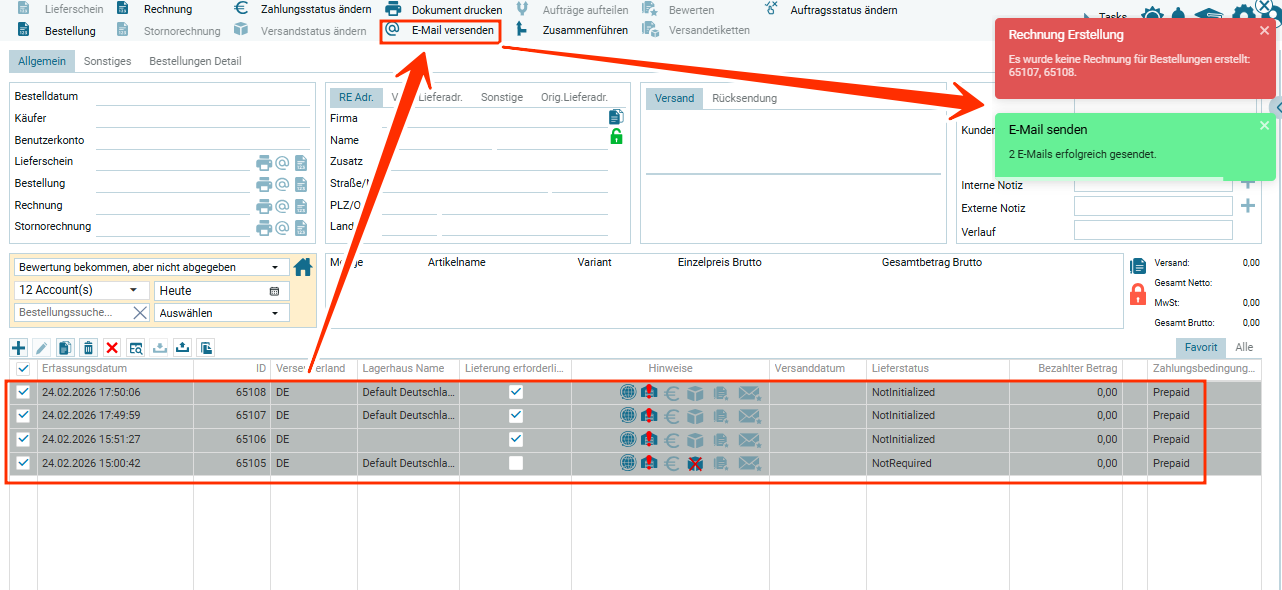Open Dokument drucken in the toolbar

click(445, 10)
